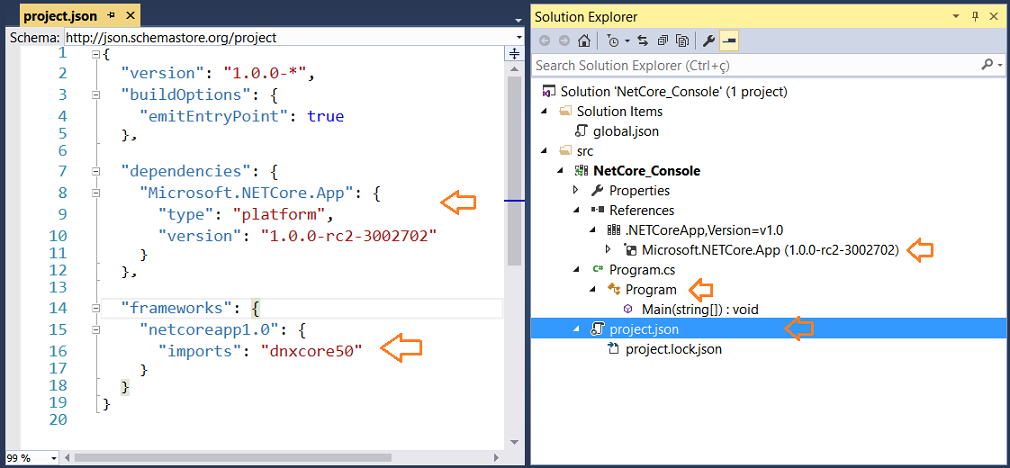Select the Main(string[]) : void tree item
Screen dimensions: 1010x468
coord(700,310)
